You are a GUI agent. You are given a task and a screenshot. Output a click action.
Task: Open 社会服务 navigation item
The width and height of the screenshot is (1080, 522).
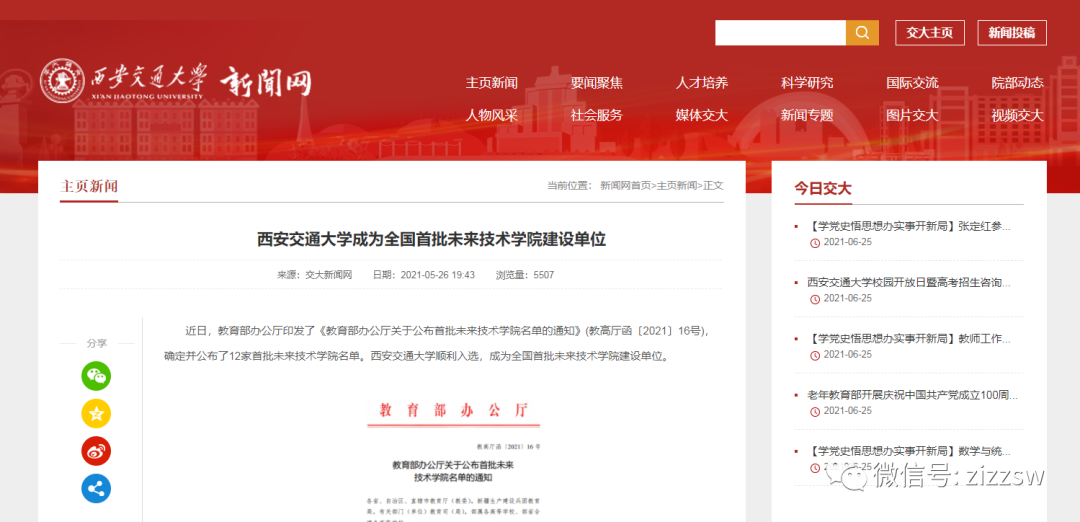click(x=596, y=115)
